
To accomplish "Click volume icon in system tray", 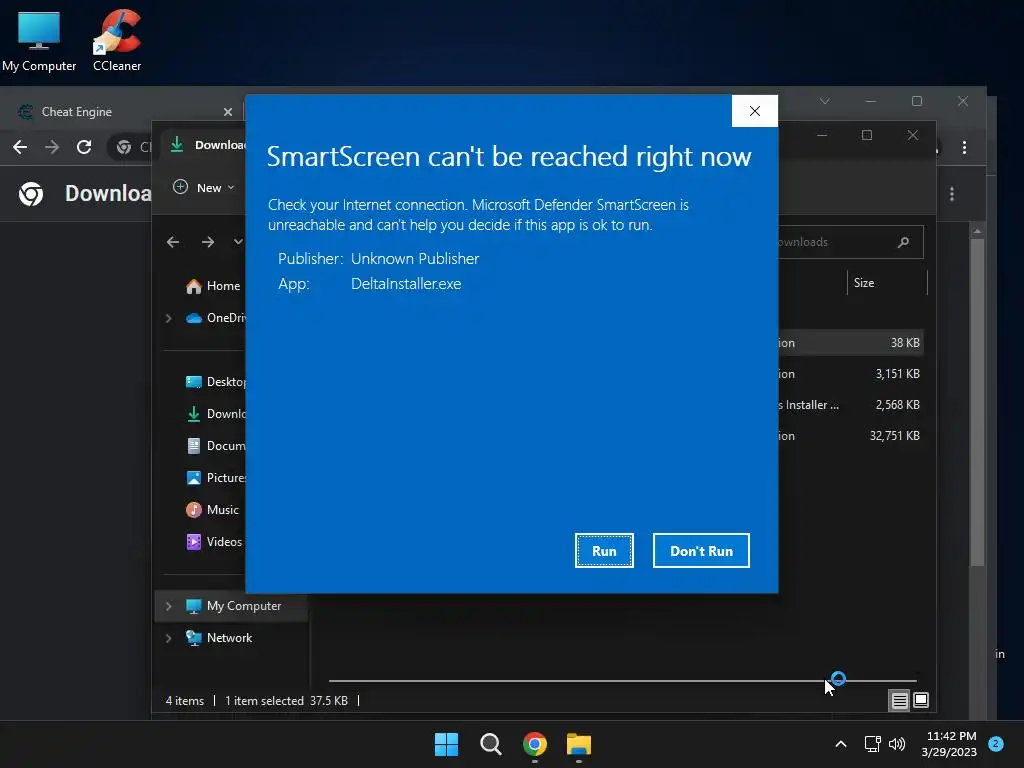I will point(897,744).
